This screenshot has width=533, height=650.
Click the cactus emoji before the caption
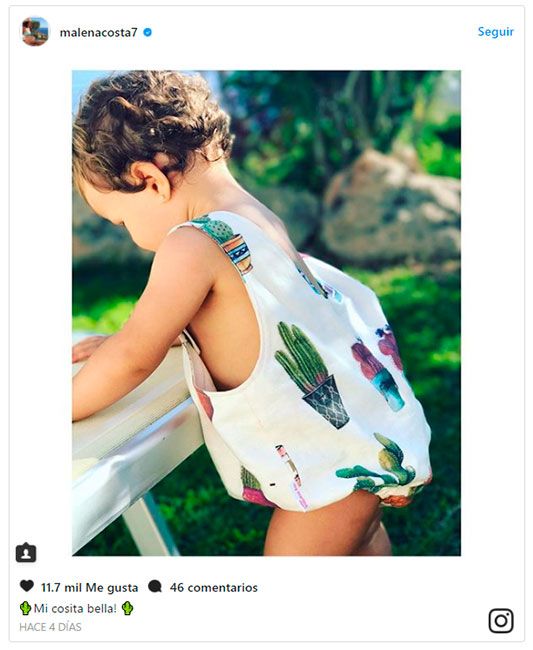(25, 608)
